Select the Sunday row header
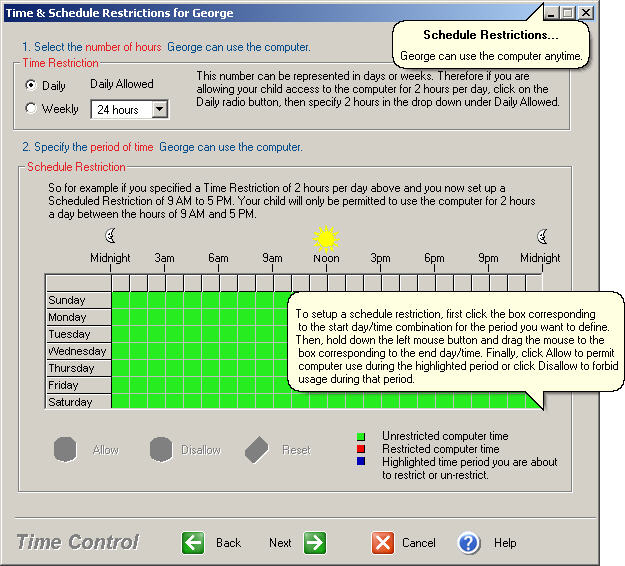 click(x=79, y=300)
